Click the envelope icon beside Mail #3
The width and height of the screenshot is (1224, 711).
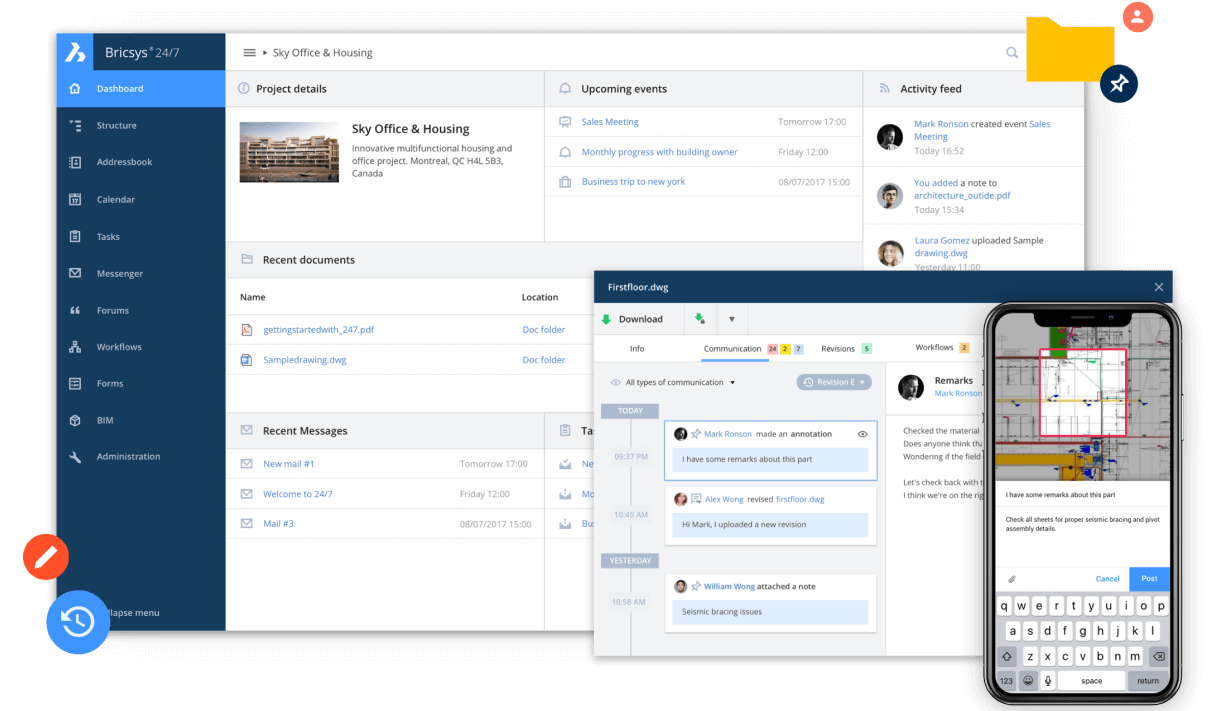(x=246, y=524)
